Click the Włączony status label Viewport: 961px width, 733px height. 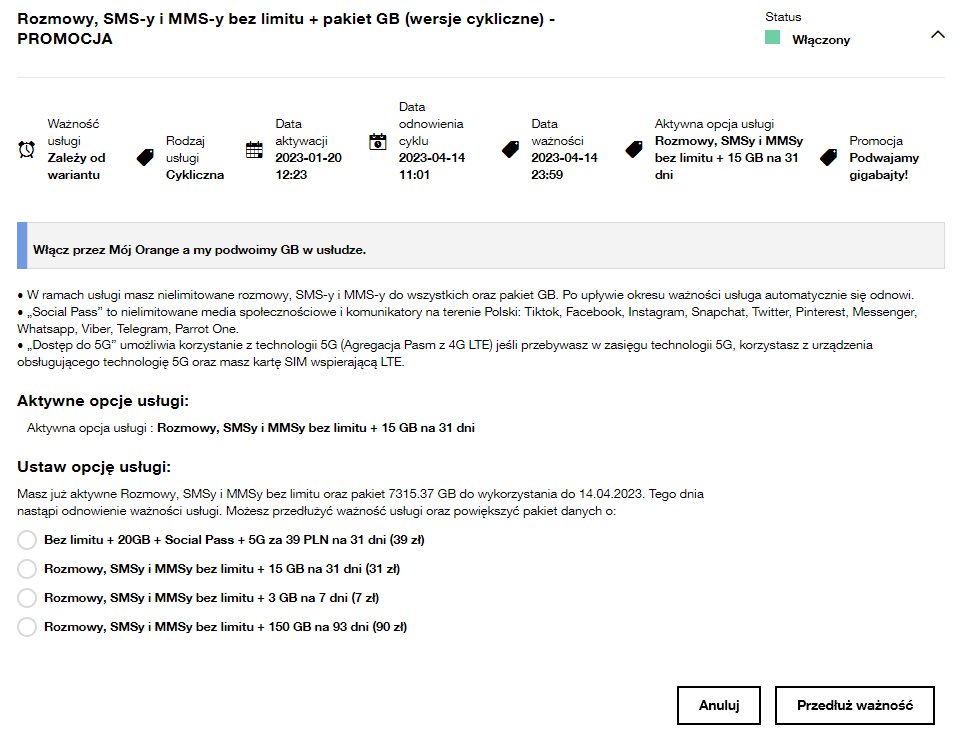pyautogui.click(x=821, y=40)
